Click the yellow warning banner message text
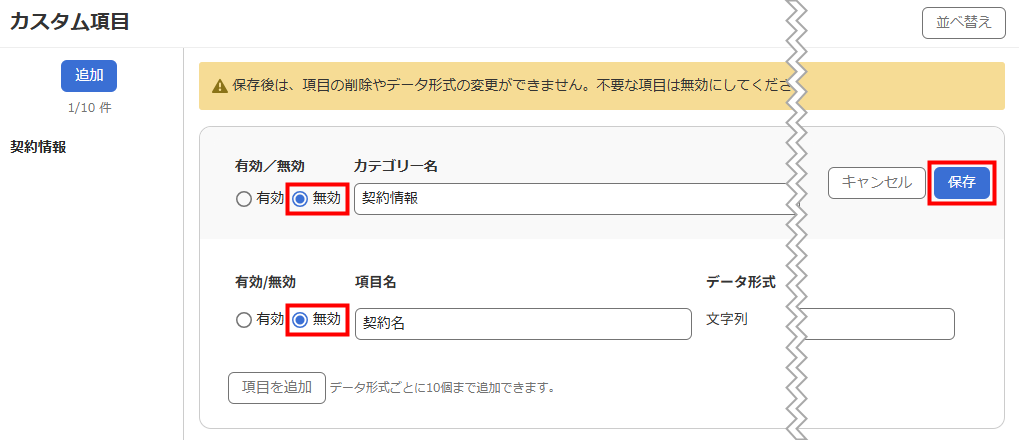 [511, 86]
